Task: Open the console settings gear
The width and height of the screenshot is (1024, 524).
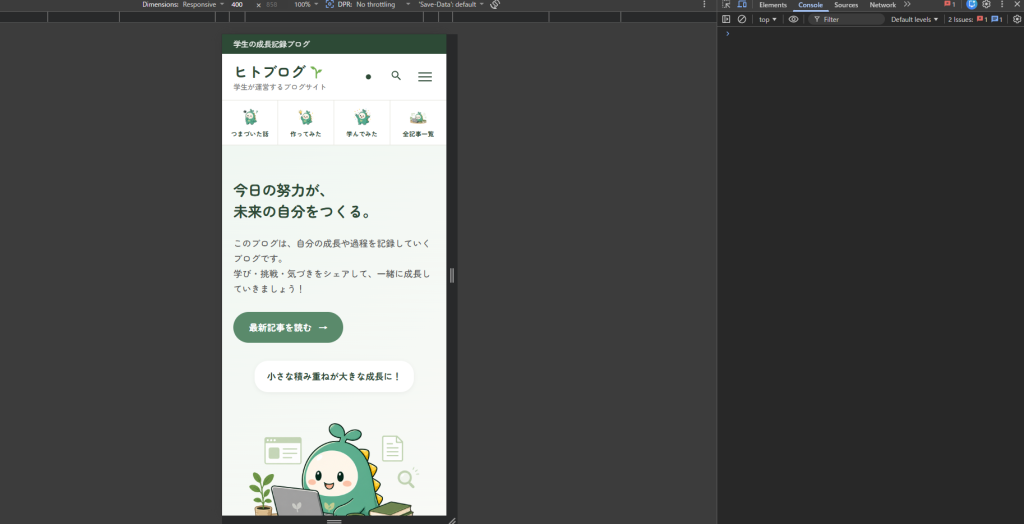Action: pos(1016,20)
